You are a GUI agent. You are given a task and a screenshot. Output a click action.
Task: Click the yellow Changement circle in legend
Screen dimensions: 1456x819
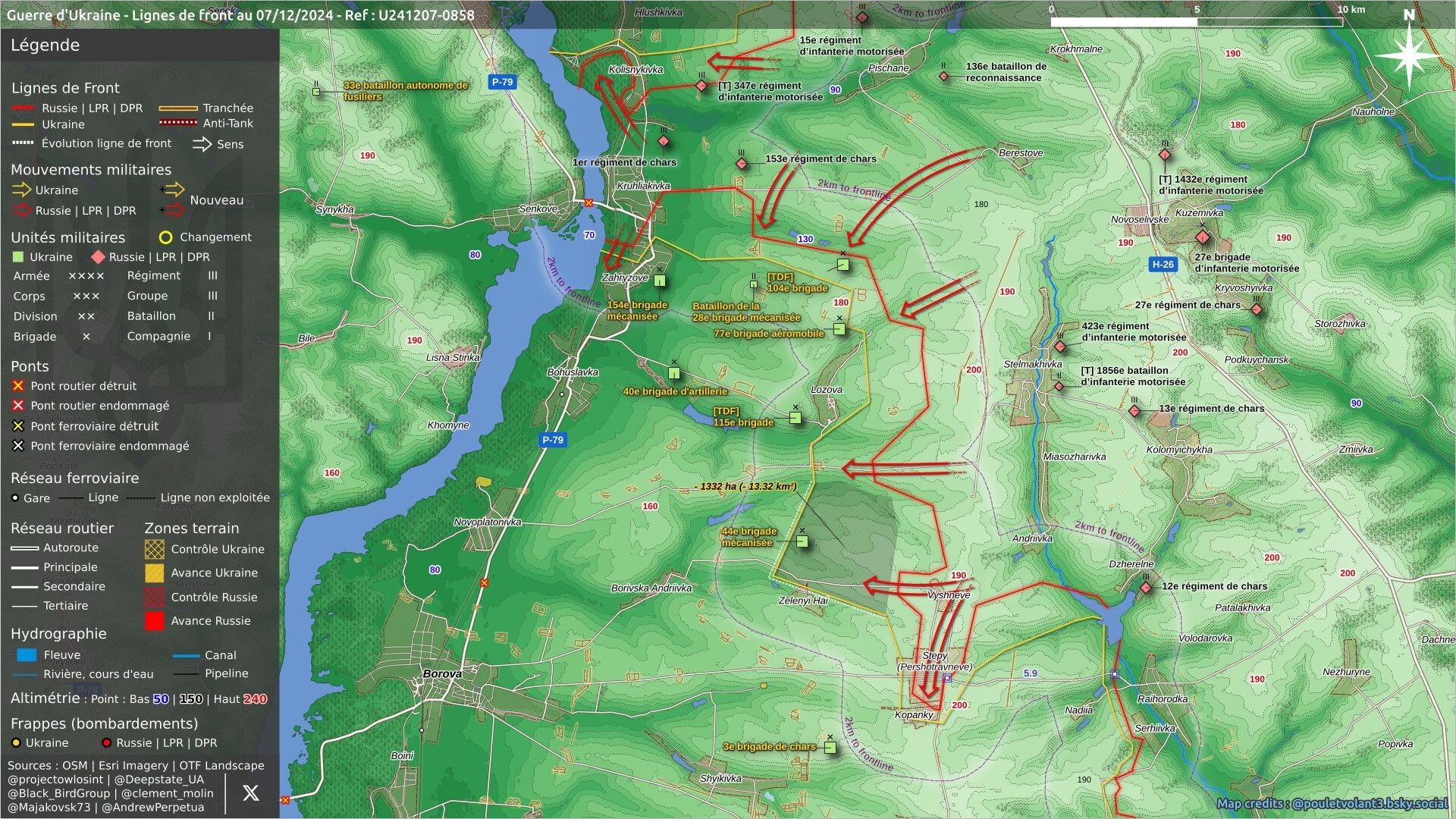click(165, 237)
